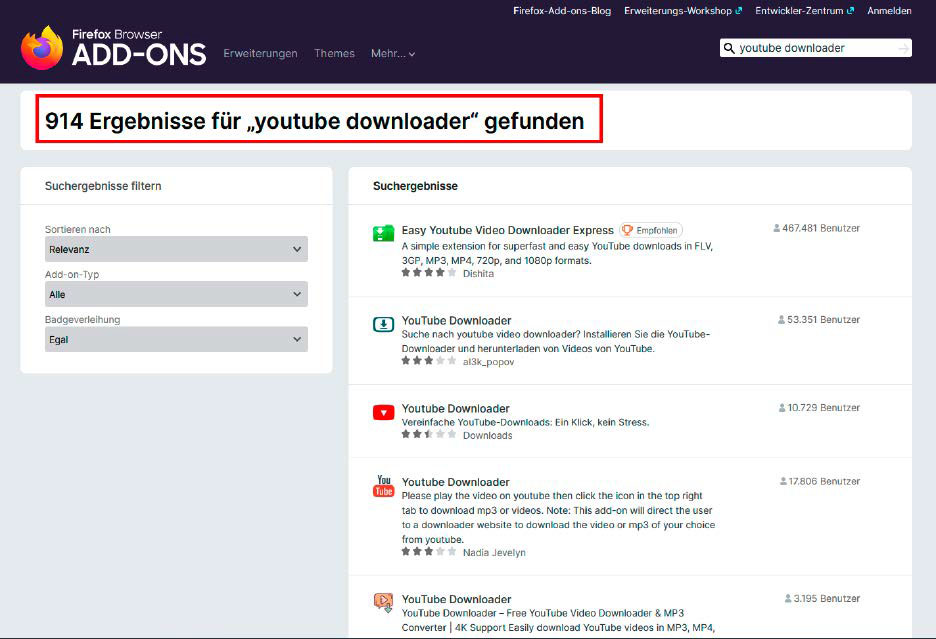This screenshot has height=639, width=936.
Task: Open Youtube Downloader result with Downloads author
Action: point(455,408)
